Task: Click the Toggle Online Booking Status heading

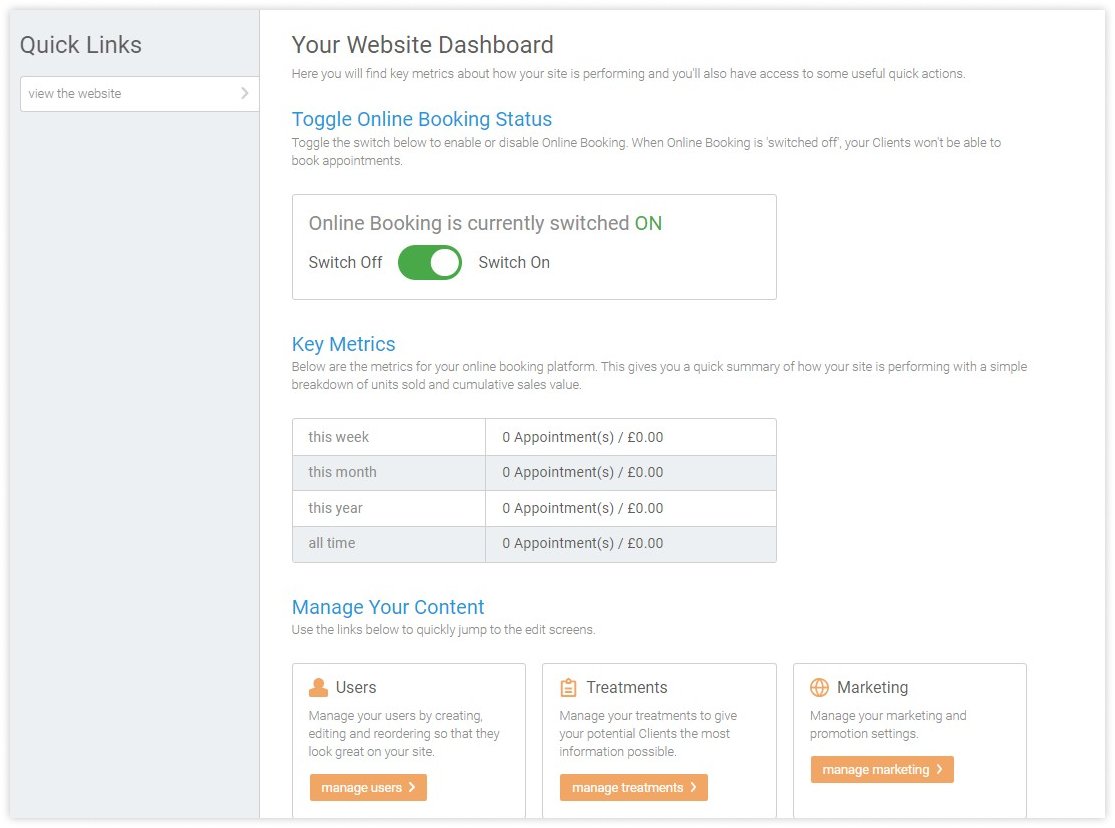Action: 421,120
